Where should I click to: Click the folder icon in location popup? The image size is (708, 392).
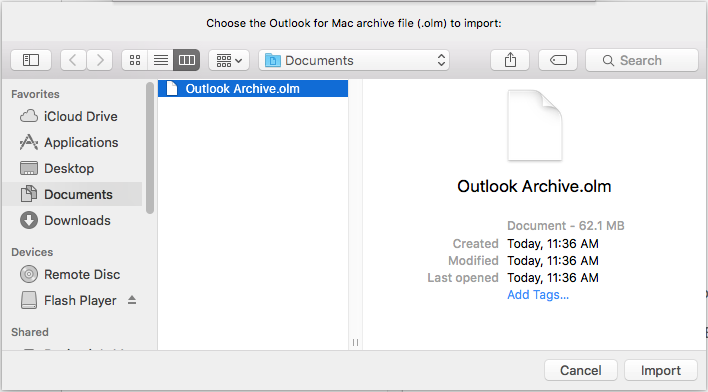tap(273, 60)
